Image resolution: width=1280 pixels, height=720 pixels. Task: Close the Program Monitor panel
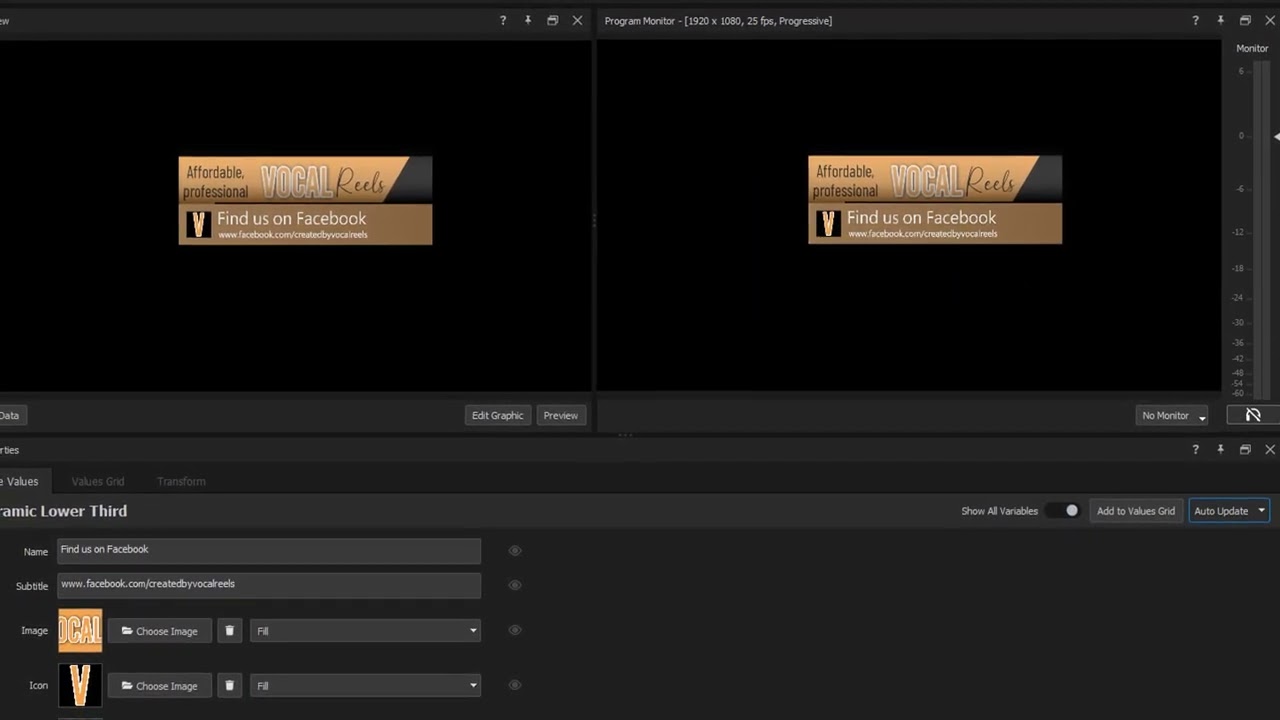(1270, 20)
